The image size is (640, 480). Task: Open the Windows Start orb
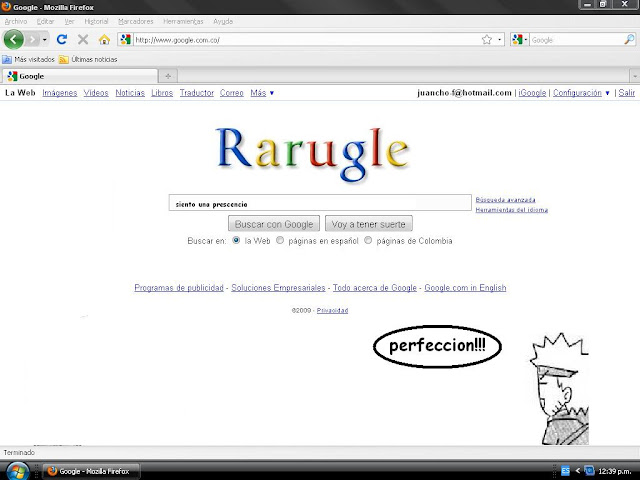18,471
